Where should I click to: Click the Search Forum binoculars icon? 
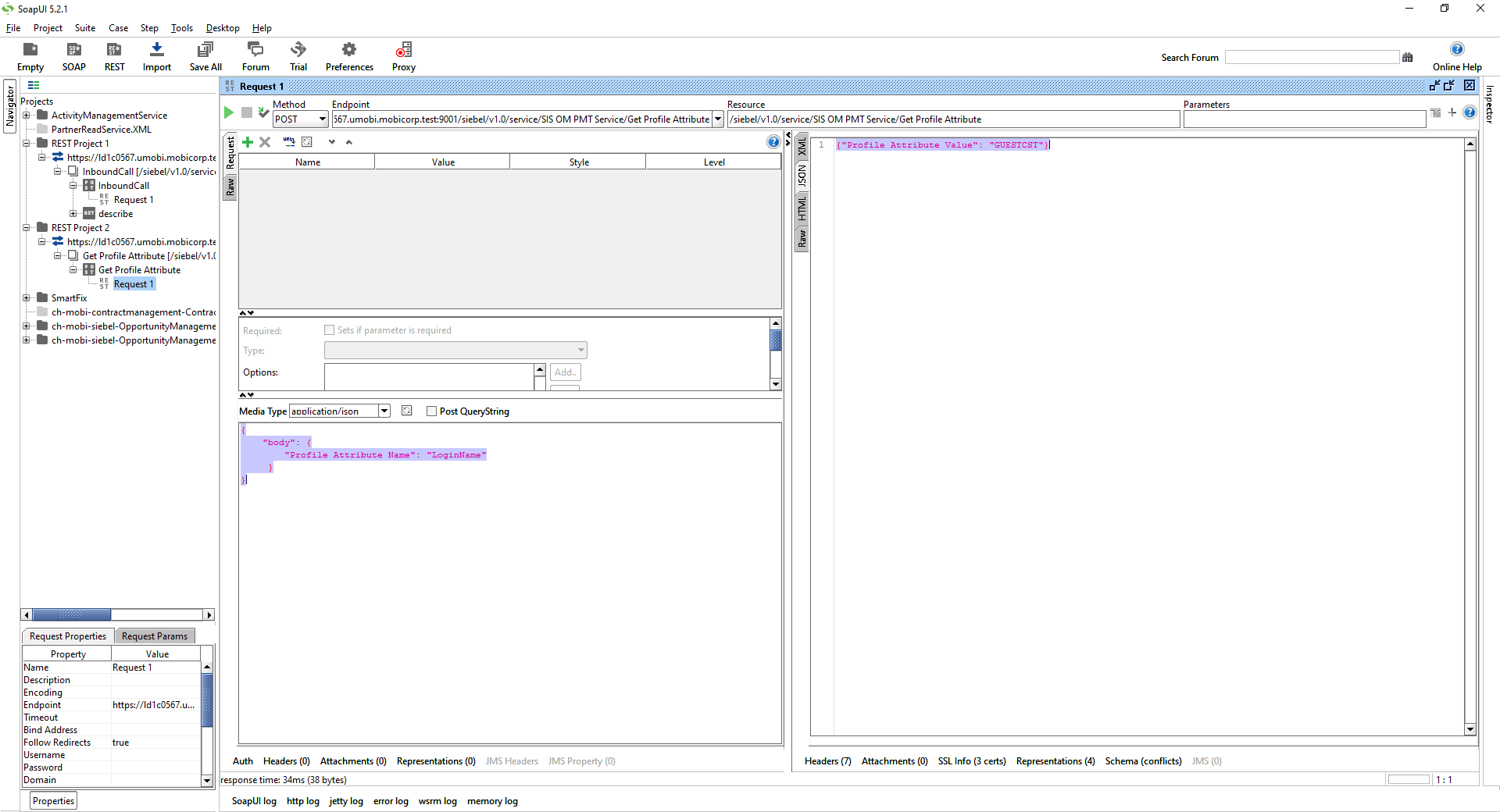pos(1408,57)
